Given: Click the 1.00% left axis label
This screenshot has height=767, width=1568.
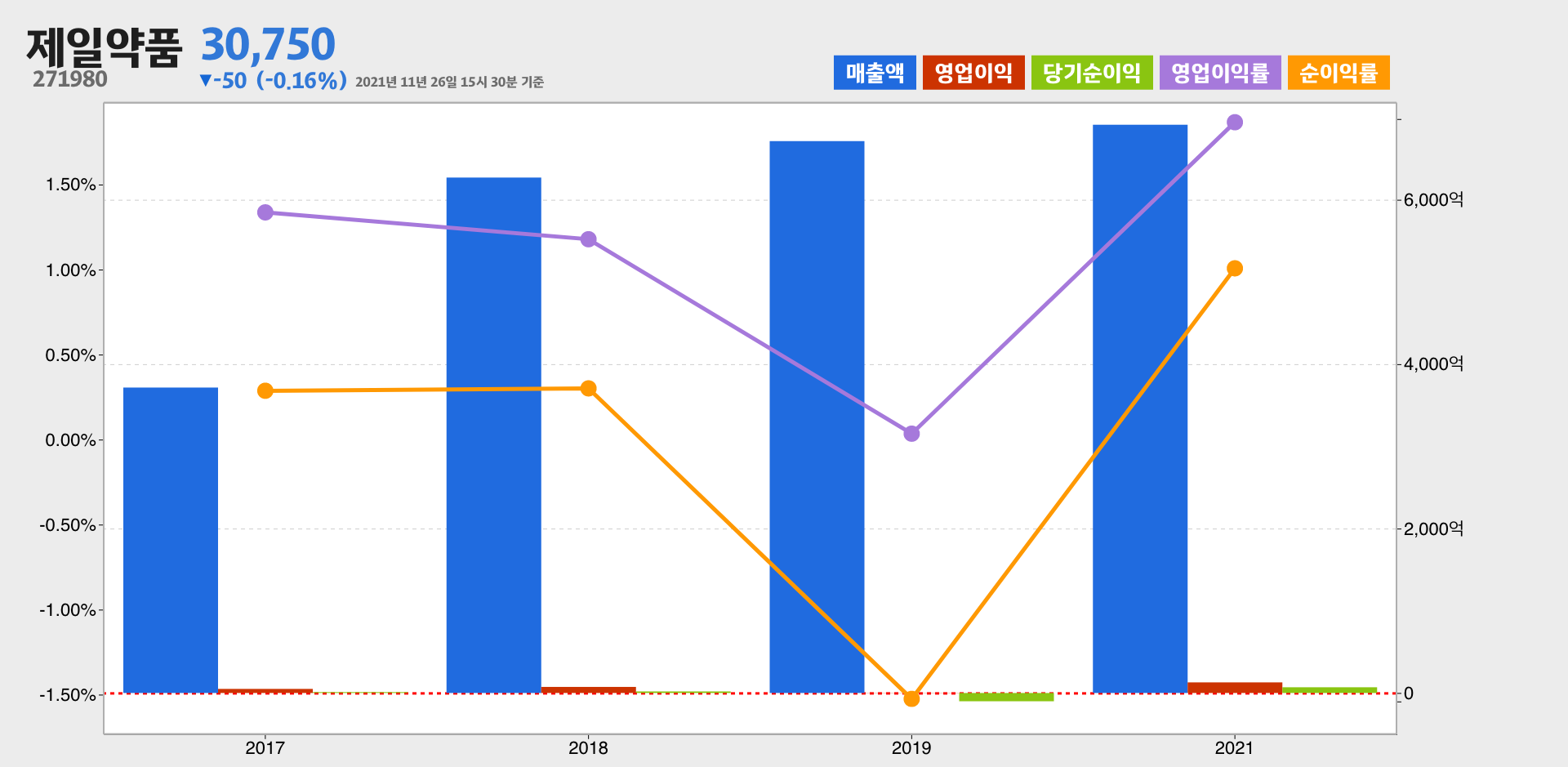Looking at the screenshot, I should point(71,270).
